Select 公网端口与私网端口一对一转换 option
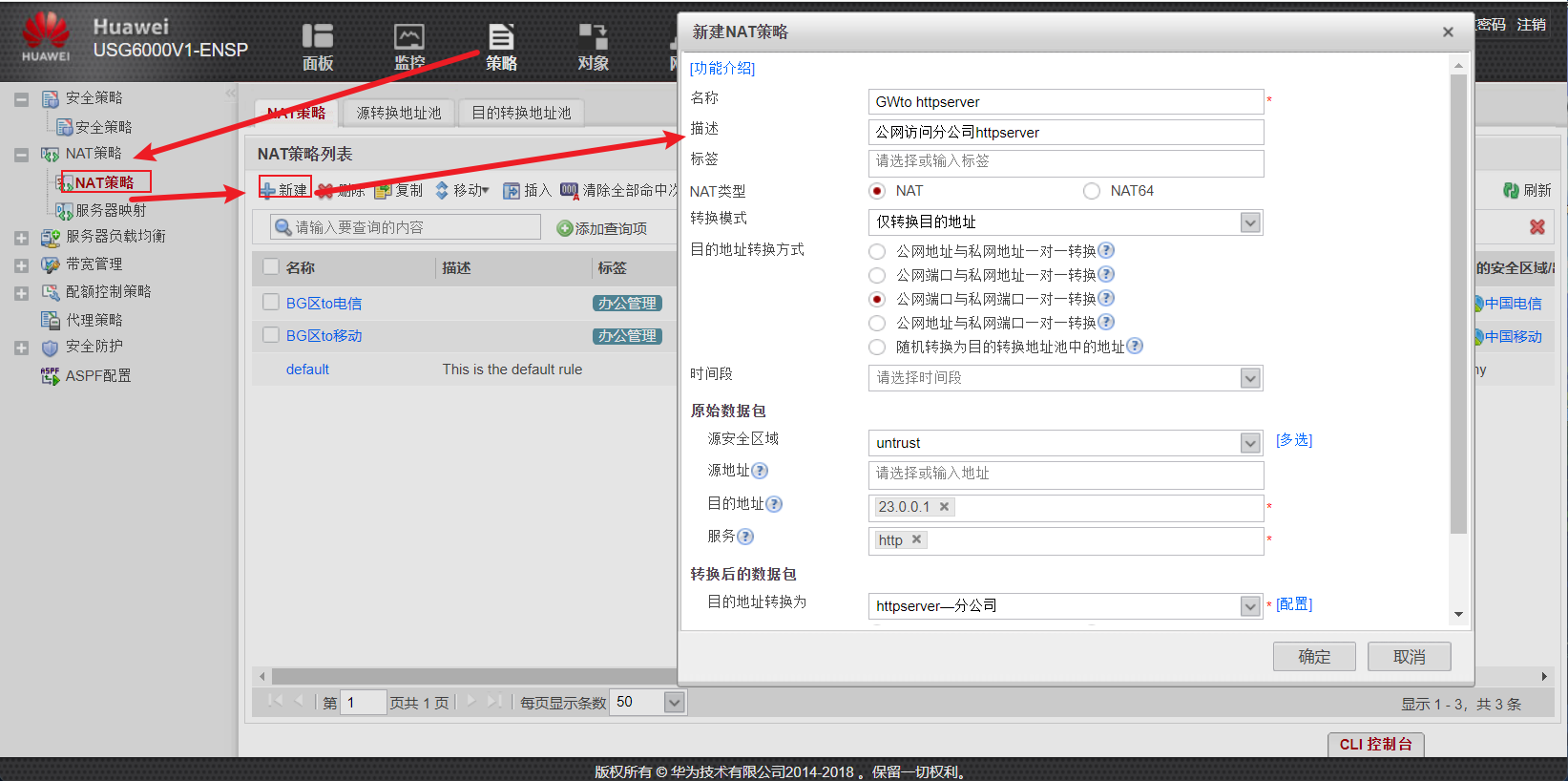 coord(877,300)
